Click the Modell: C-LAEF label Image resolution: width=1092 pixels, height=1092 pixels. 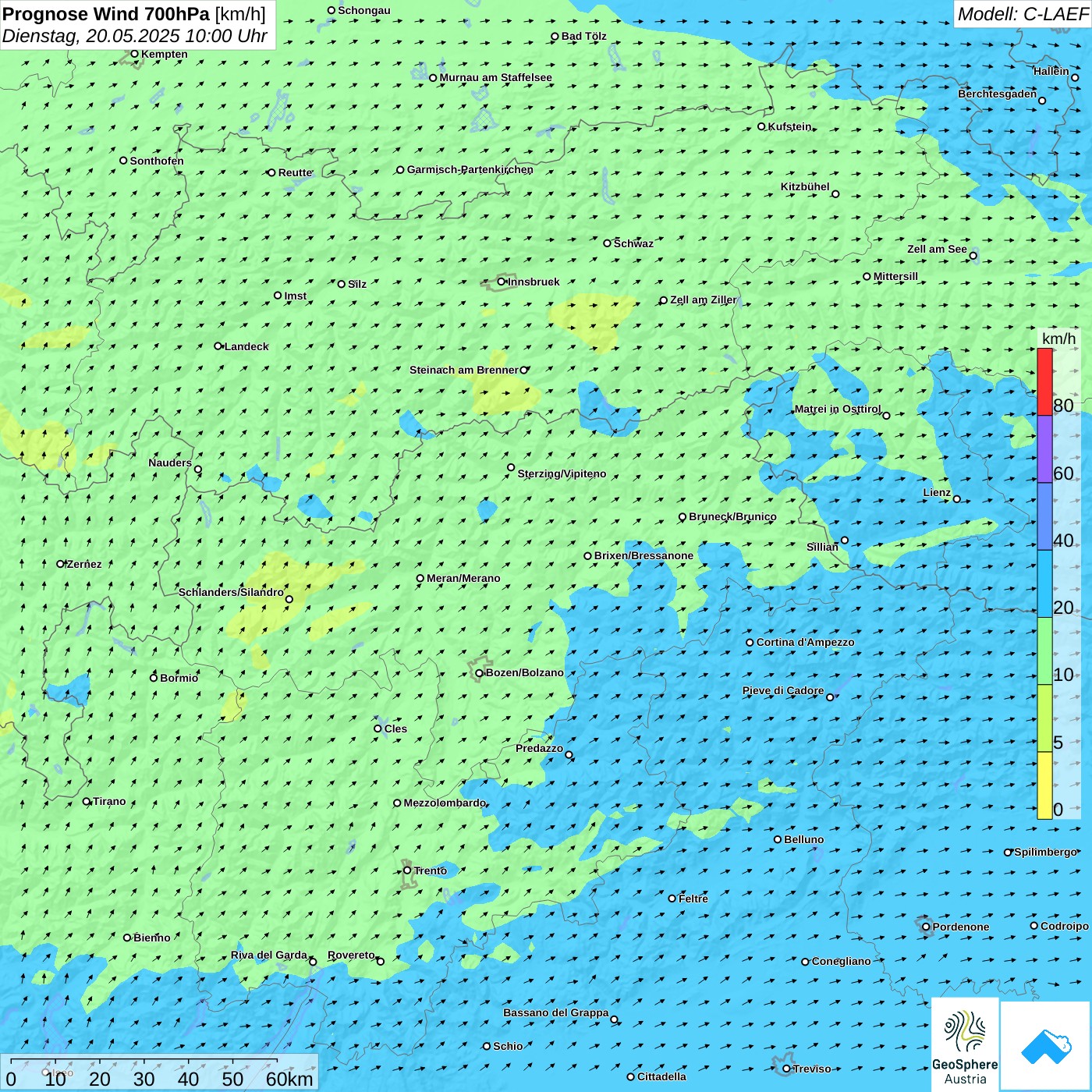click(x=1022, y=14)
